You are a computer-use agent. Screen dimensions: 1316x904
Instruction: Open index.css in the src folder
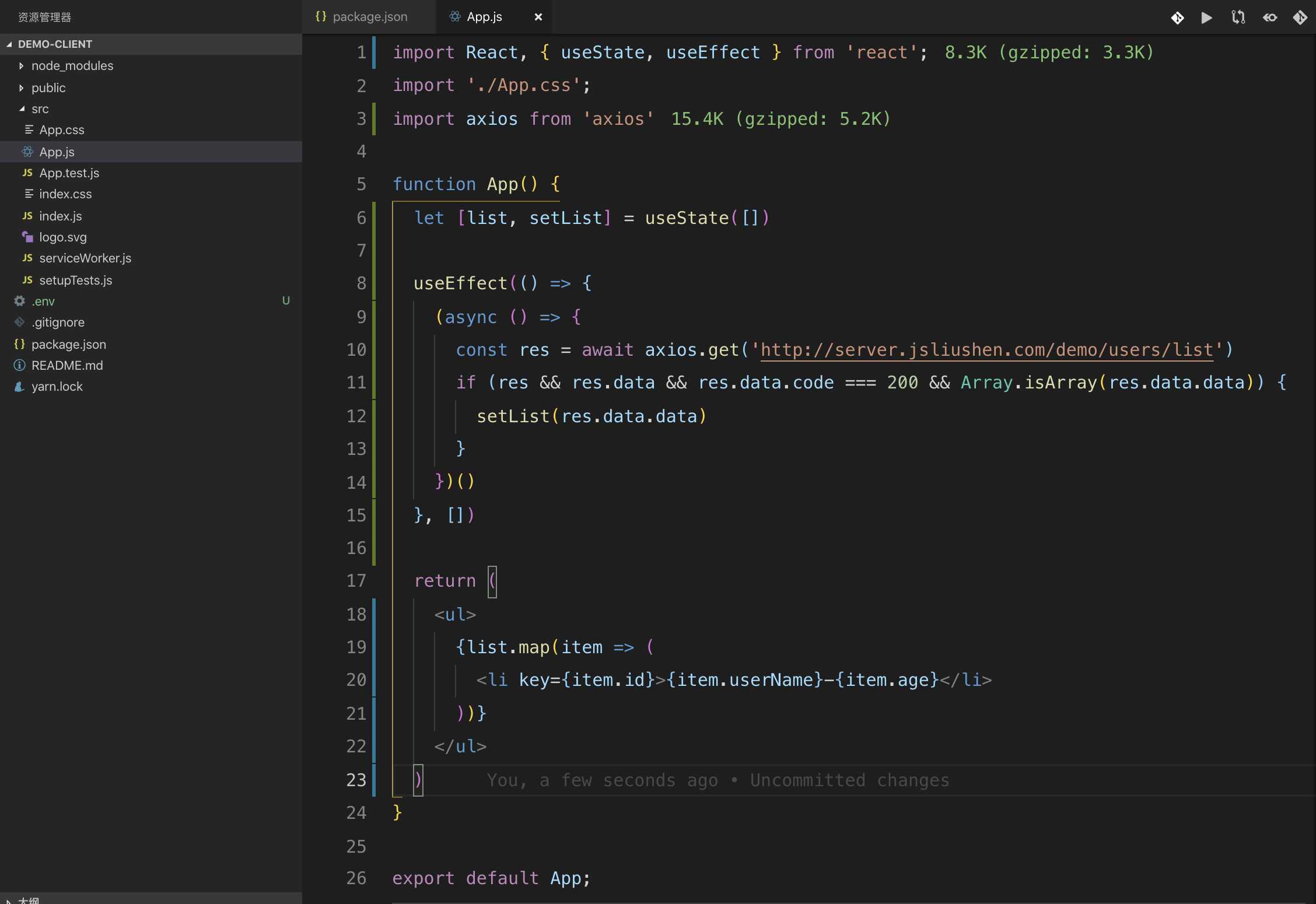click(x=65, y=194)
